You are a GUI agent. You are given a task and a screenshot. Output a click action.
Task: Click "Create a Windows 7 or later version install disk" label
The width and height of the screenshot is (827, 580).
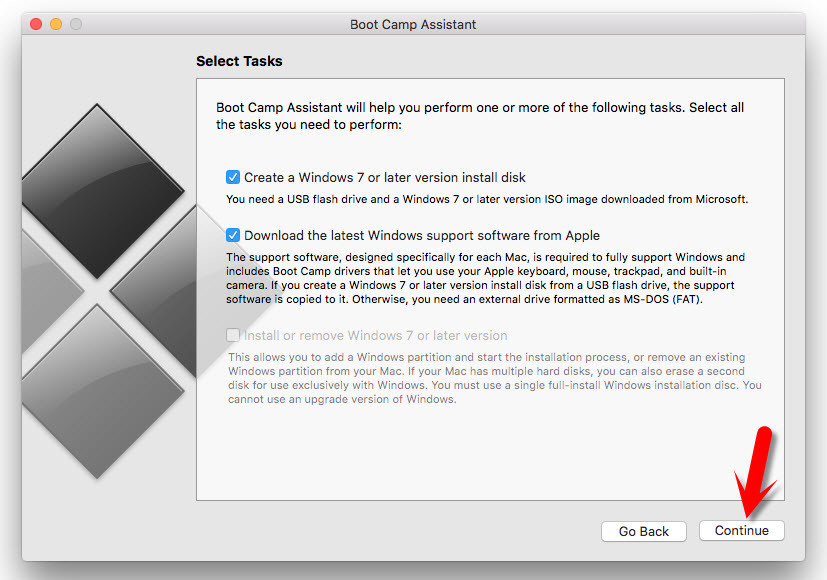click(384, 178)
